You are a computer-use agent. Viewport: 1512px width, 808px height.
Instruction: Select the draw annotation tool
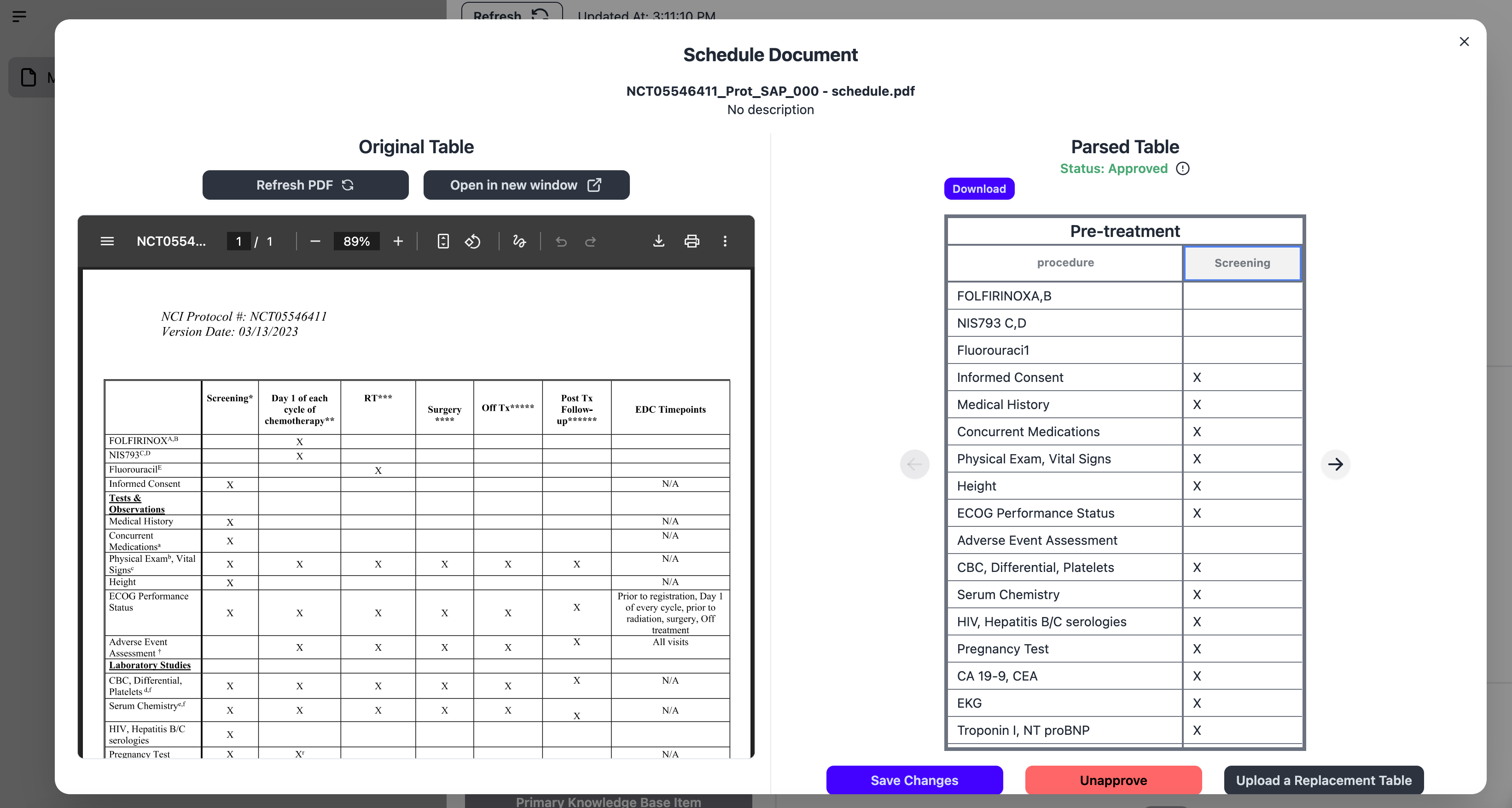[x=519, y=241]
